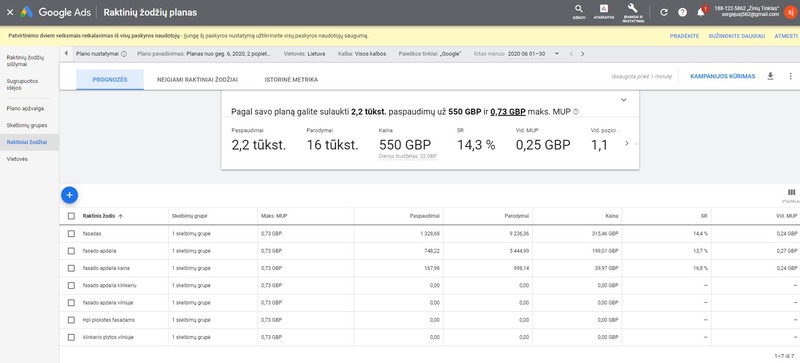This screenshot has height=363, width=800.
Task: Click the refresh icon in the header
Action: point(664,13)
